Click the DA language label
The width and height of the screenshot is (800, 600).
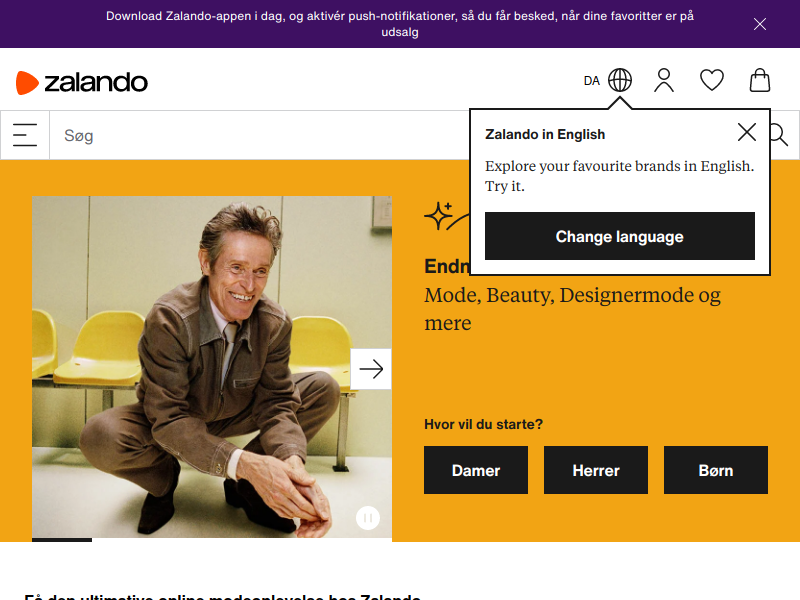pos(592,81)
